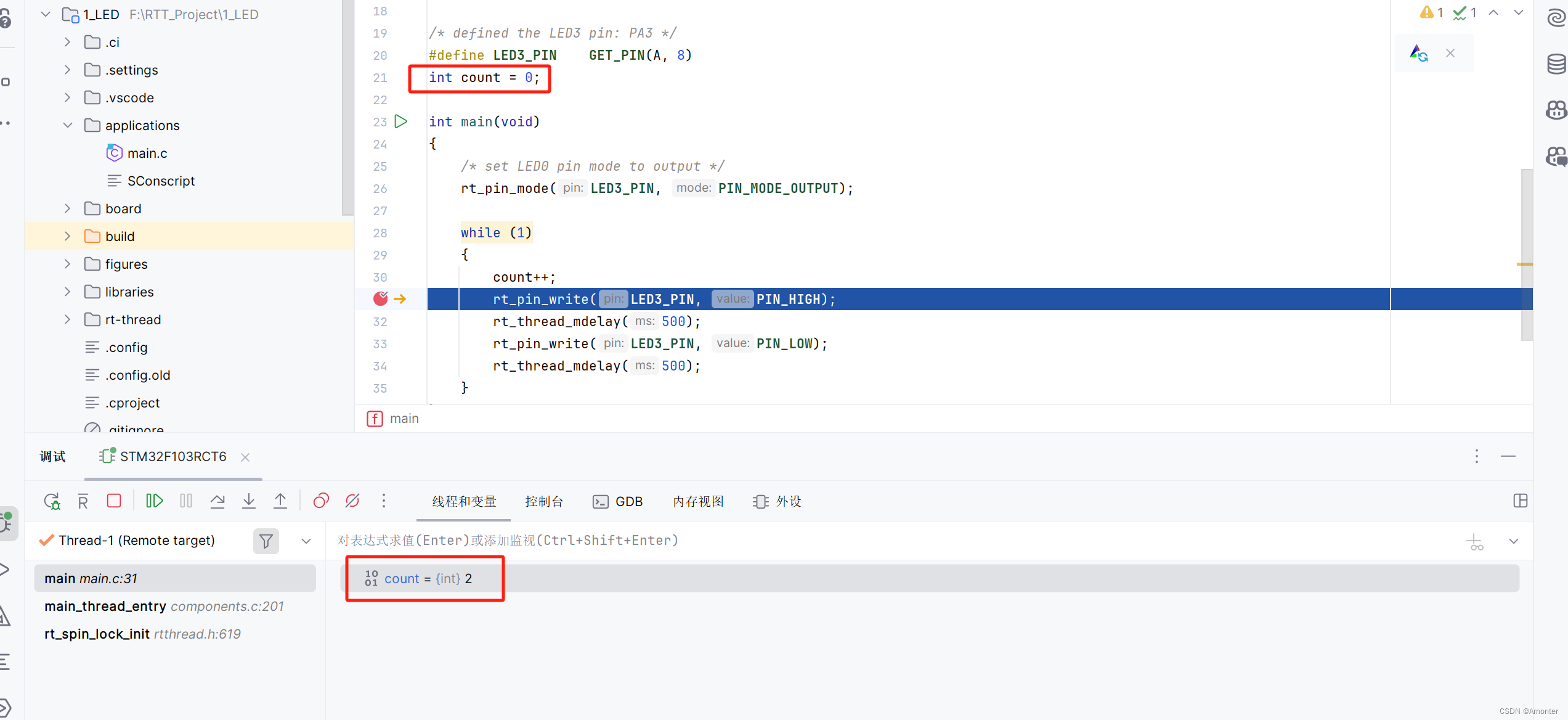Click the Step Into debug icon
1568x720 pixels.
pos(250,501)
